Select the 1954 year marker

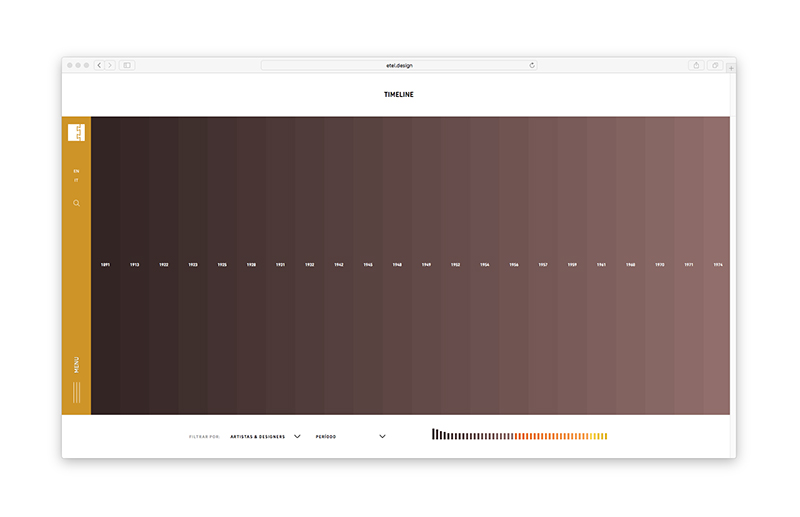pyautogui.click(x=485, y=265)
